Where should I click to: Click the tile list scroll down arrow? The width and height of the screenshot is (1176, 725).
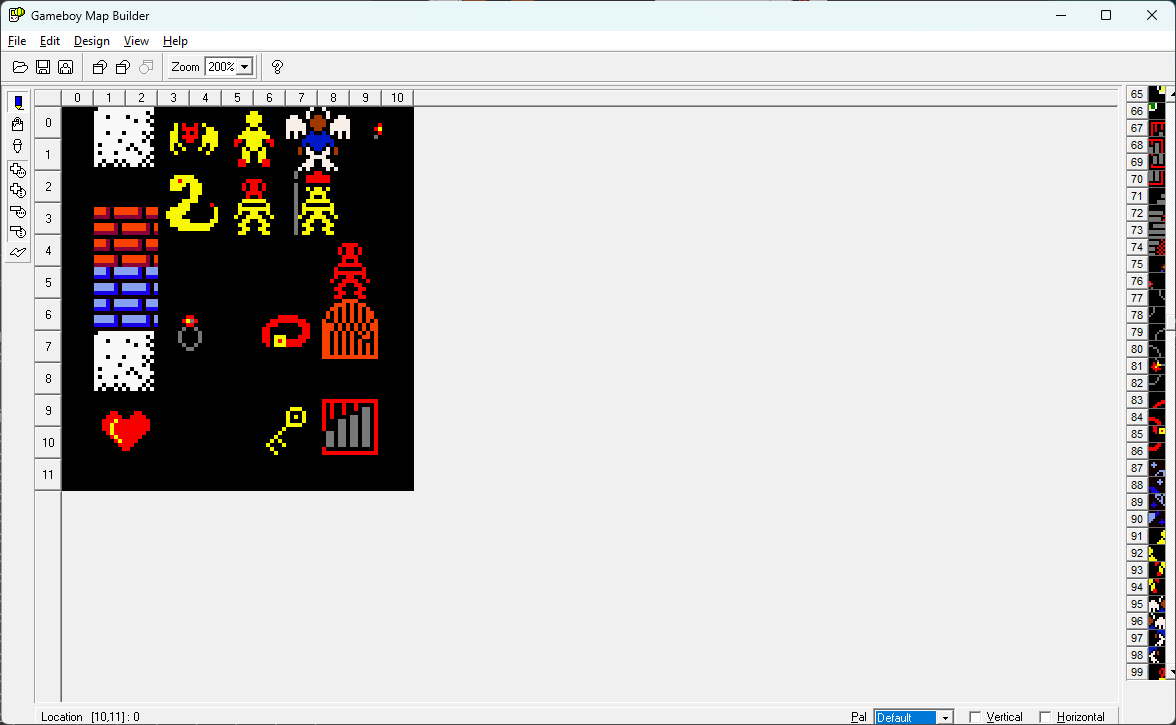[1172, 674]
